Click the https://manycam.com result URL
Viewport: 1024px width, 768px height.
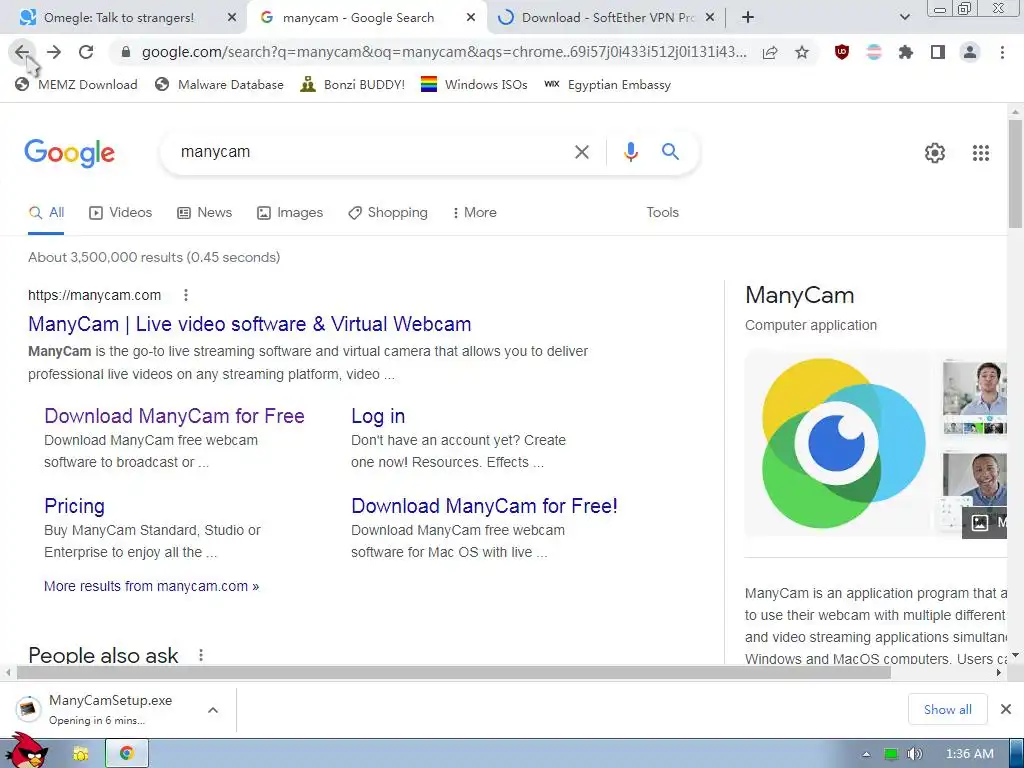coord(95,295)
